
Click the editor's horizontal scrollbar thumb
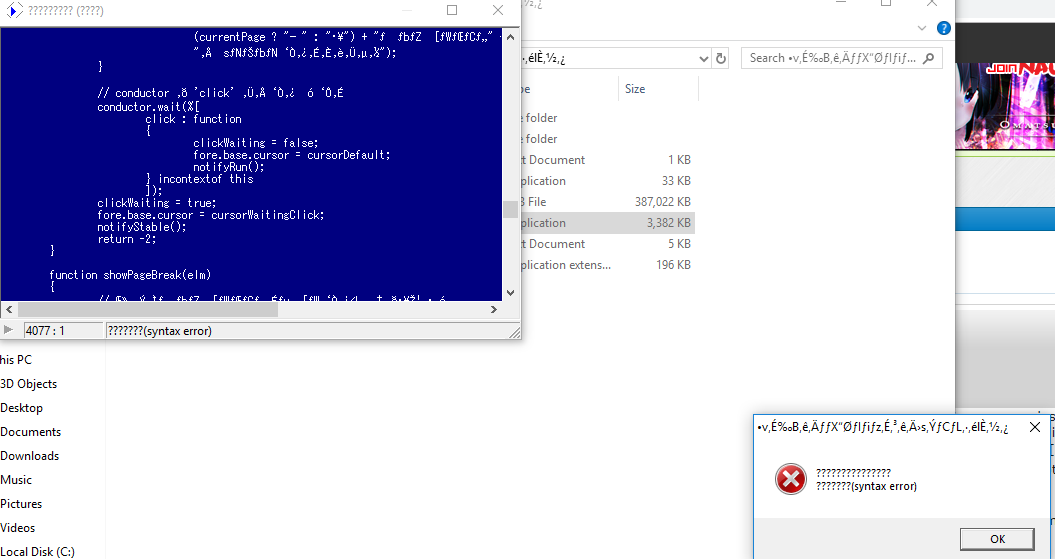pyautogui.click(x=147, y=309)
